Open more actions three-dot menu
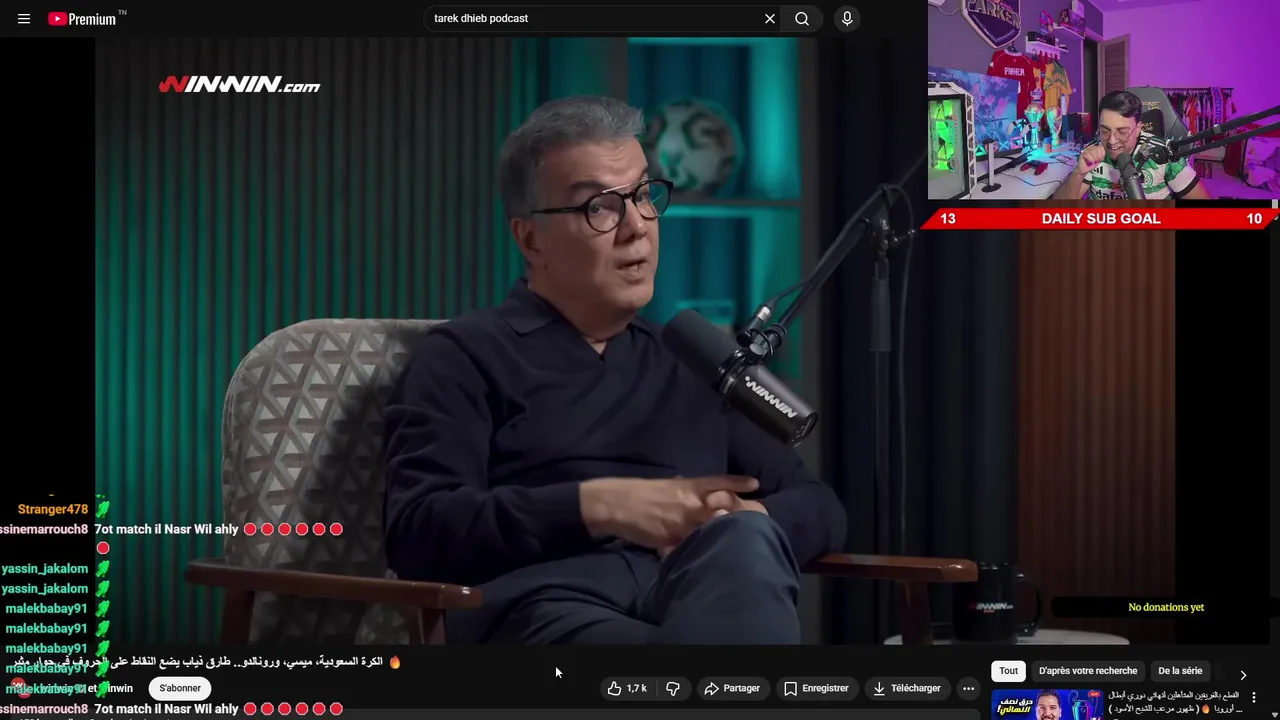This screenshot has width=1280, height=720. tap(968, 688)
